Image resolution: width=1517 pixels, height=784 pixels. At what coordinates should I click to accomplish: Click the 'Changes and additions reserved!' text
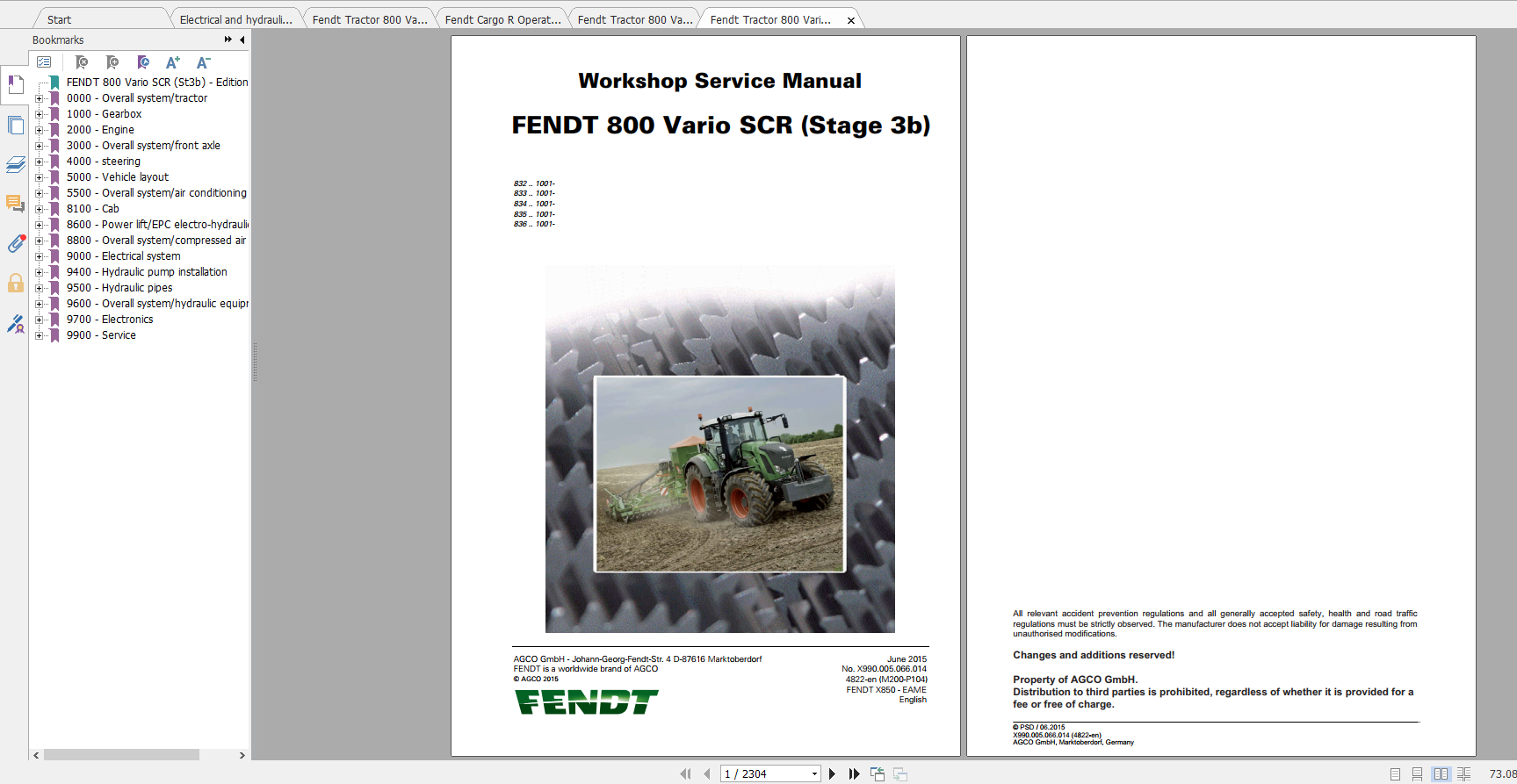(1094, 655)
